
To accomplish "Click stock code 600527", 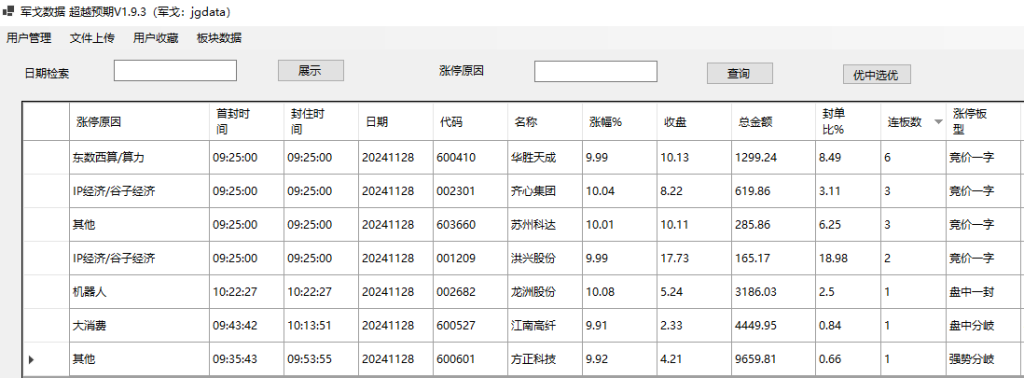I will click(x=470, y=326).
